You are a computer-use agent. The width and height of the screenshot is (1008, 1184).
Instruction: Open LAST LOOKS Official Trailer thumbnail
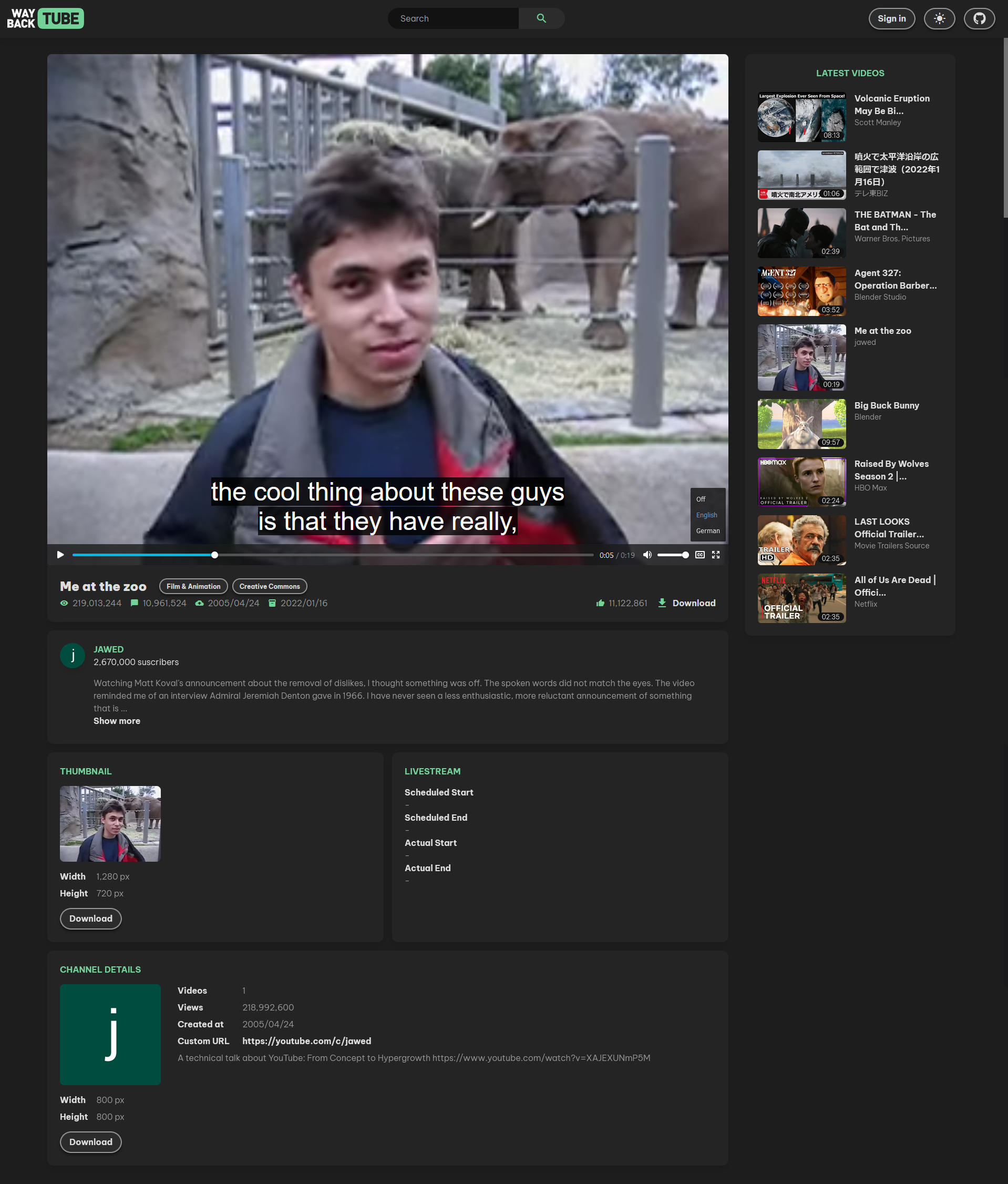click(801, 540)
